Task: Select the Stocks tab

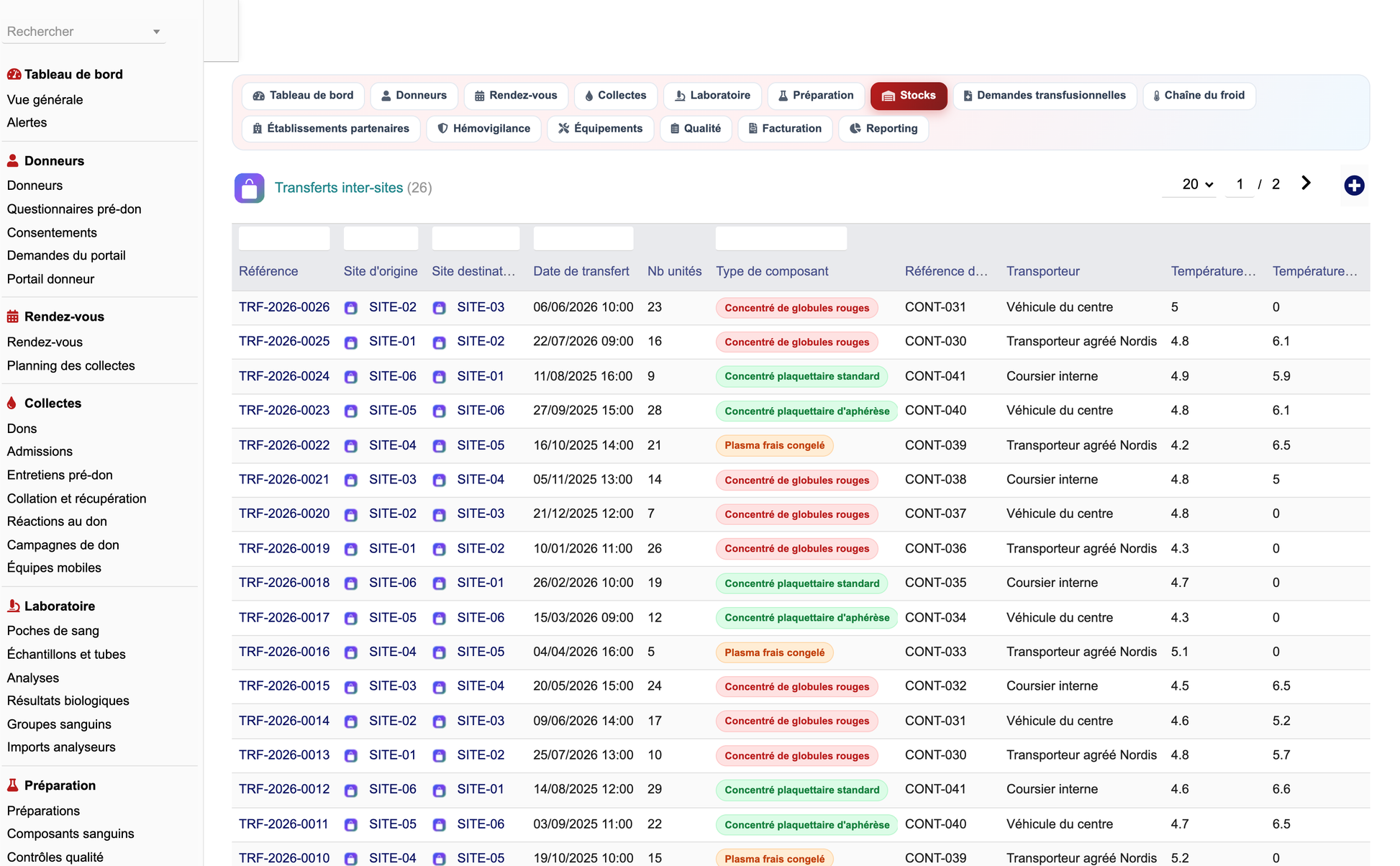Action: tap(909, 96)
